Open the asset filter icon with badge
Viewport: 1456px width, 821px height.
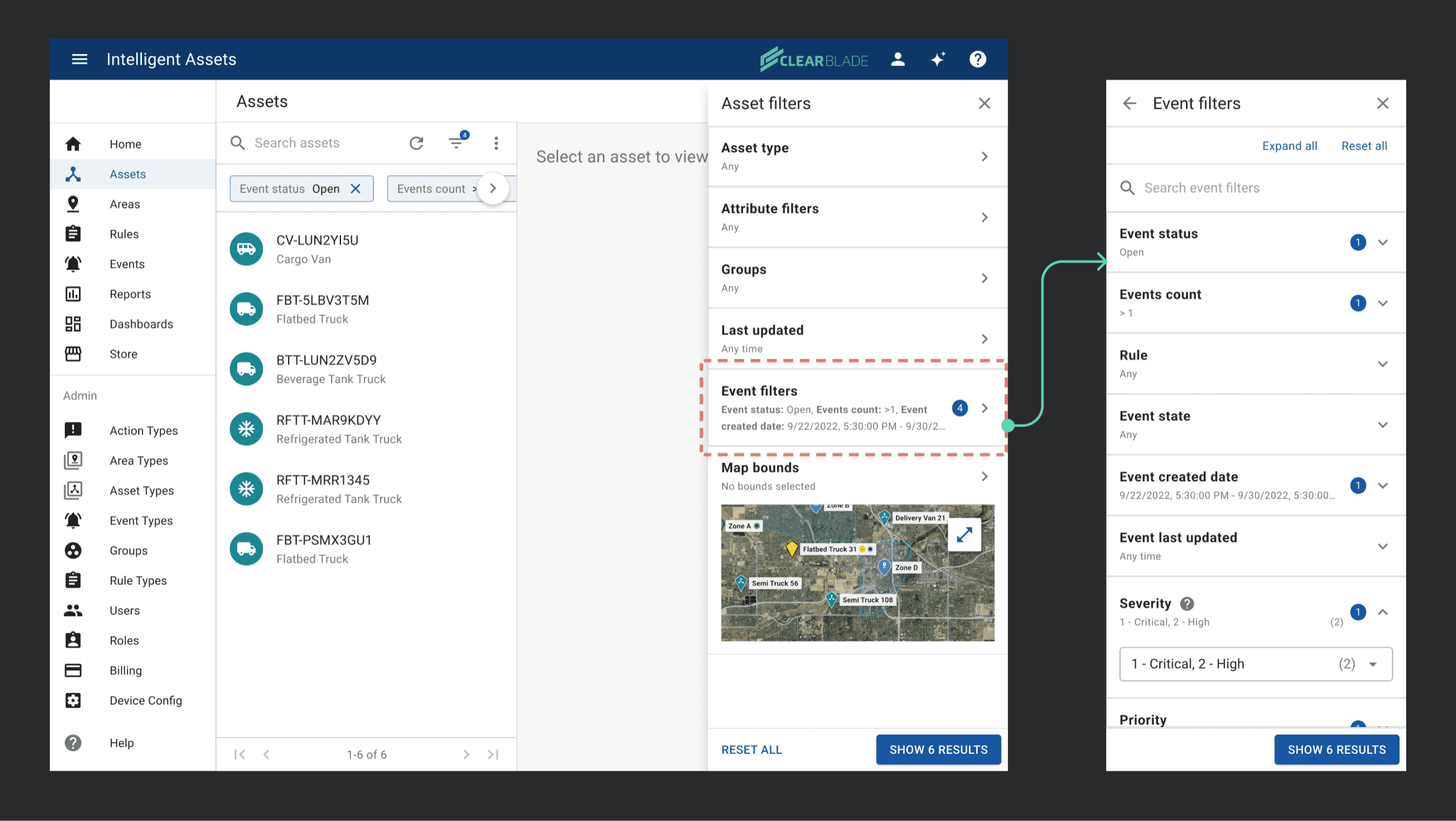point(457,143)
